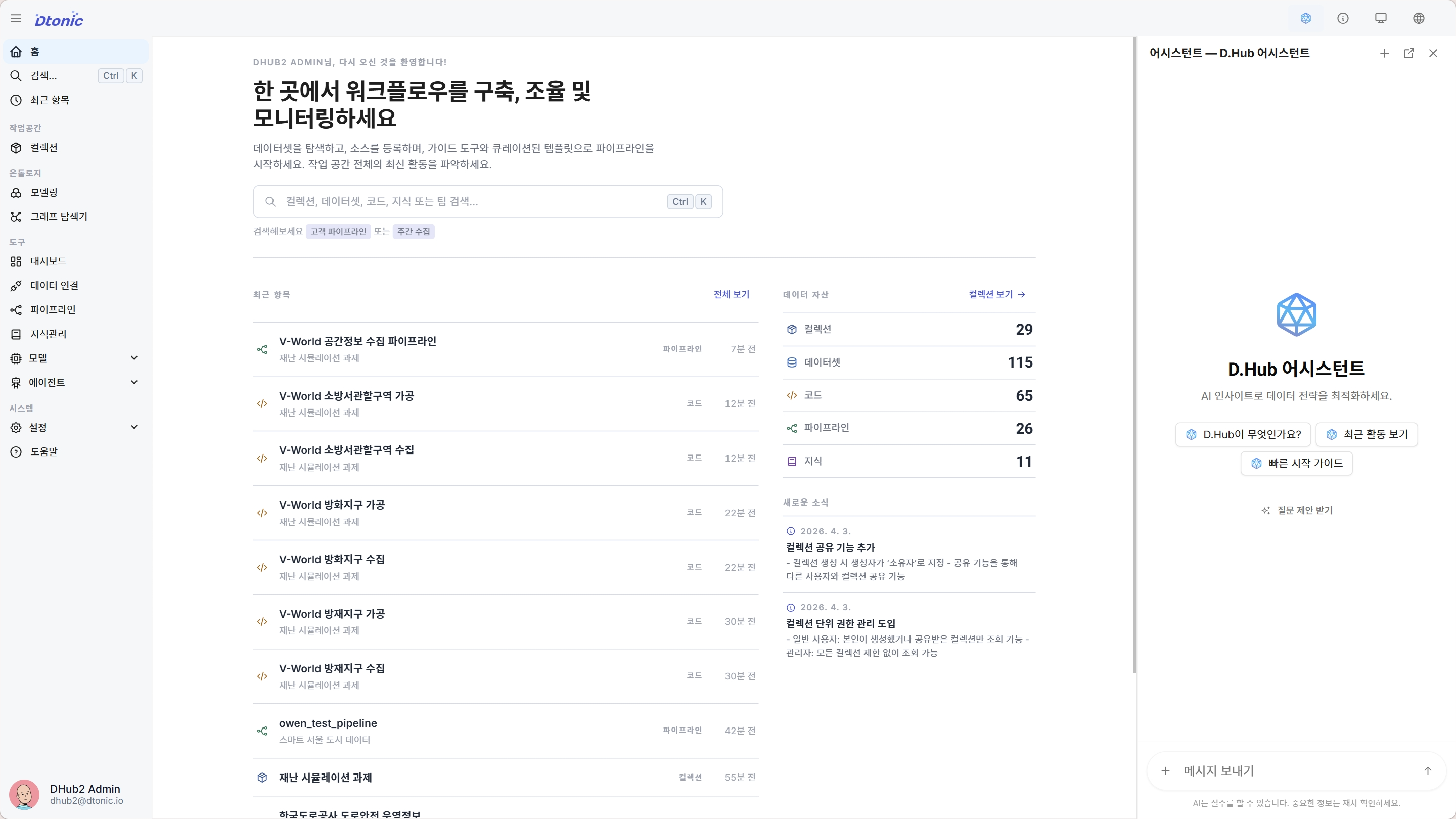
Task: Open 전체 보기 for recent items
Action: 732,294
